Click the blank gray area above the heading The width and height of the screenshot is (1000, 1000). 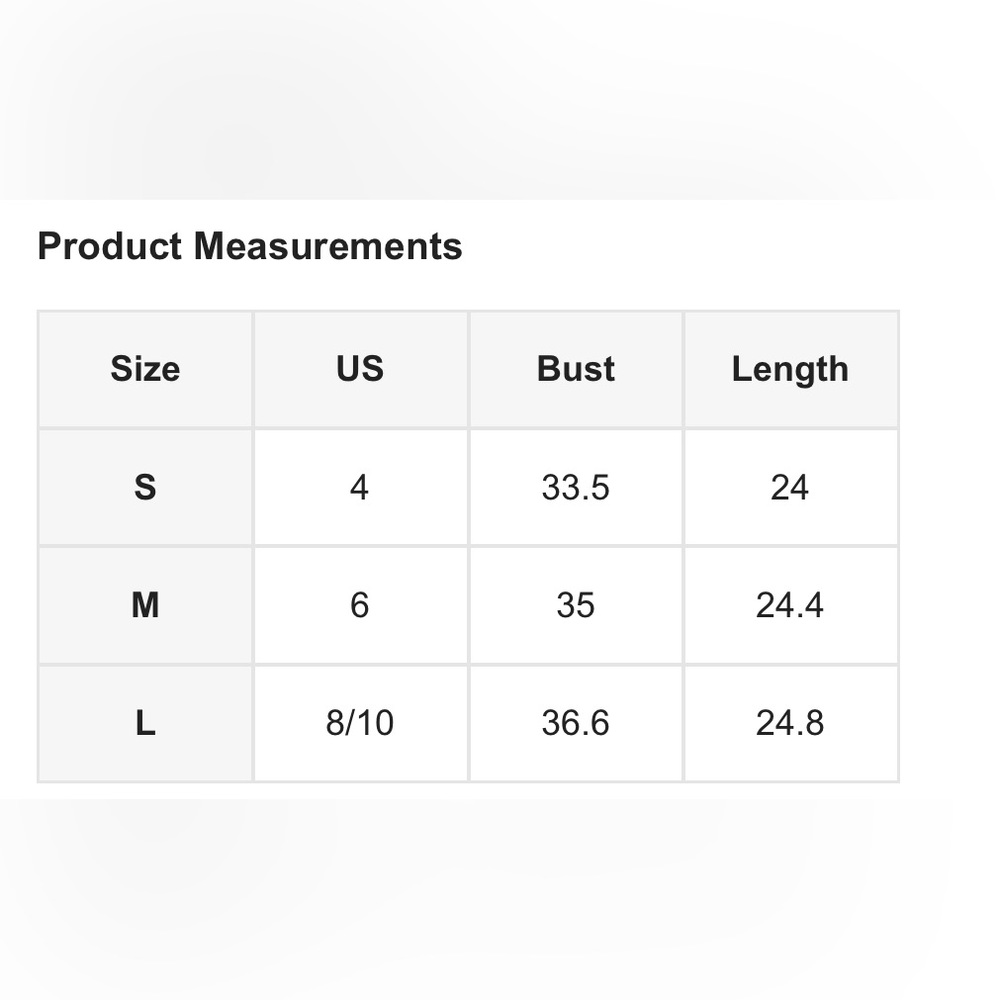click(500, 100)
